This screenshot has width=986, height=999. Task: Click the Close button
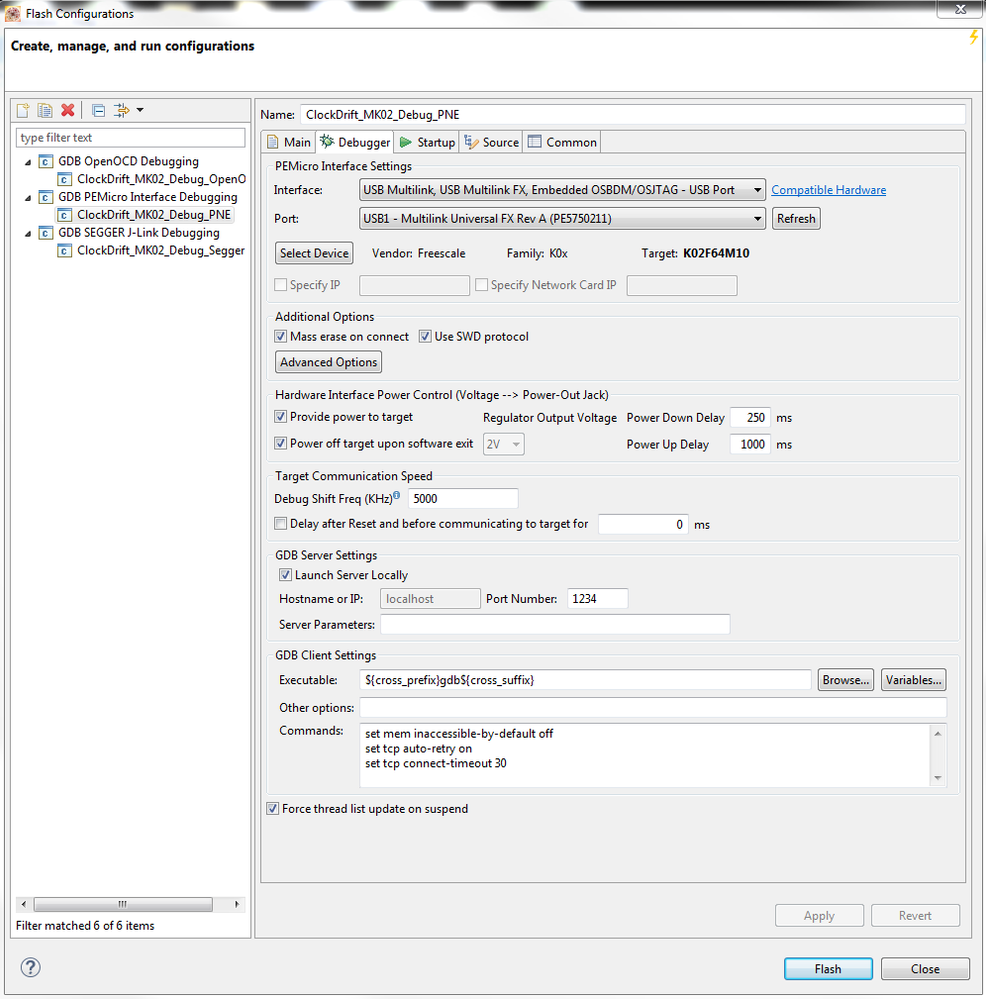click(x=925, y=968)
